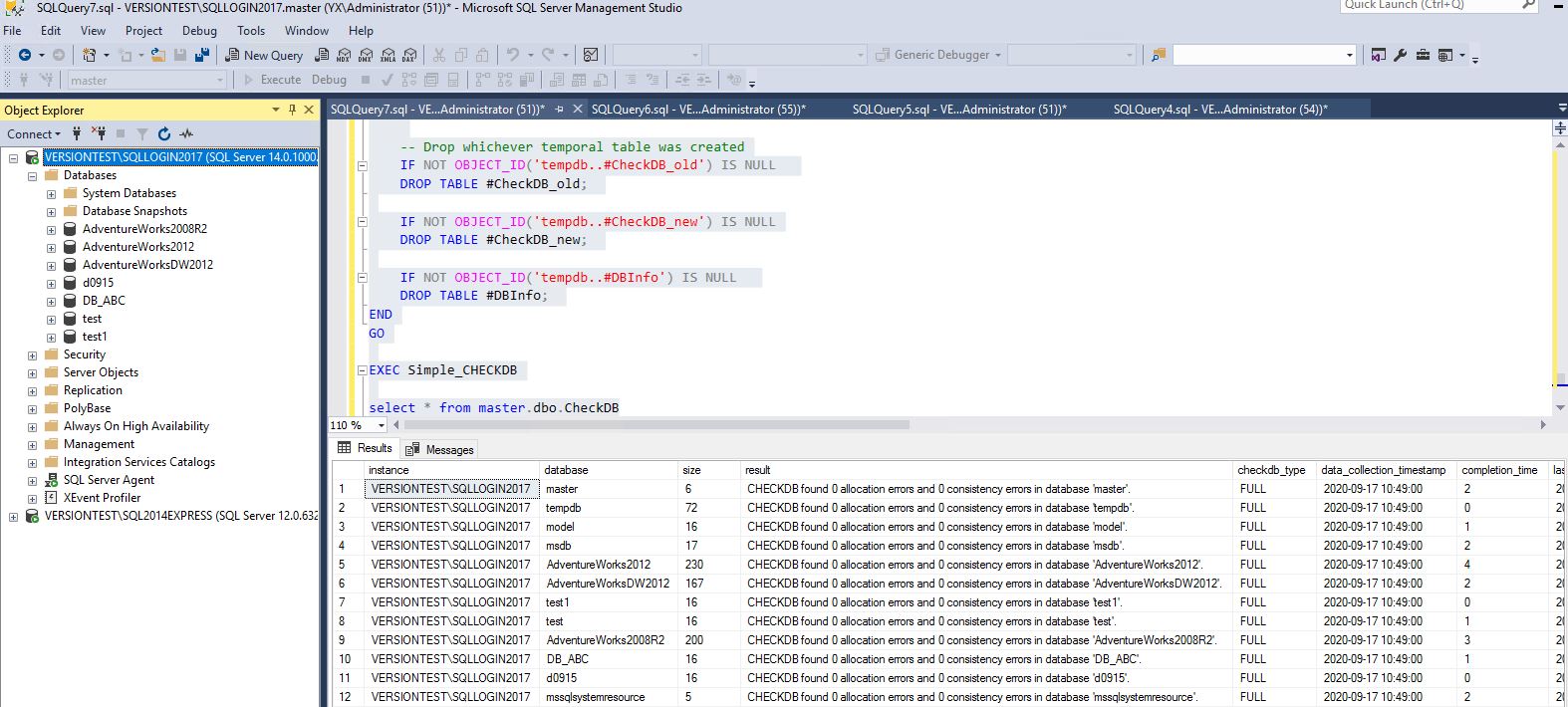The width and height of the screenshot is (1568, 707).
Task: Expand the VERSIONTEST\SQL2014EXPRESS server node
Action: point(13,516)
